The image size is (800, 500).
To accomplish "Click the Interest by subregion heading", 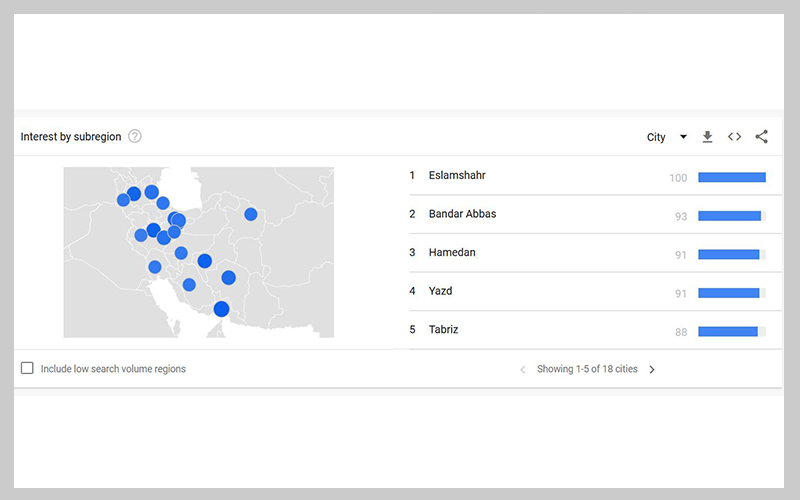I will (x=71, y=137).
